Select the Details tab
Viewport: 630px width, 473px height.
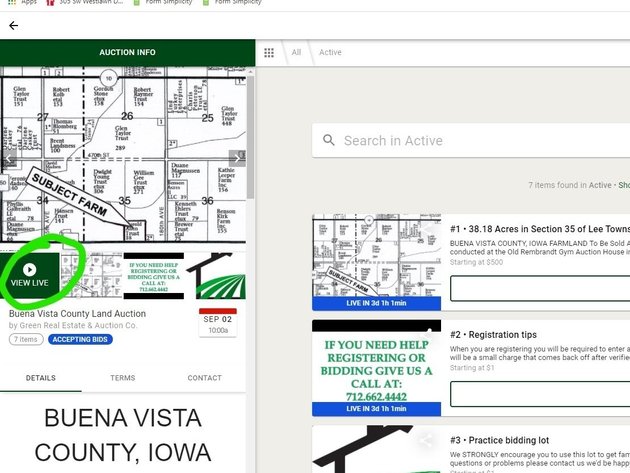41,378
